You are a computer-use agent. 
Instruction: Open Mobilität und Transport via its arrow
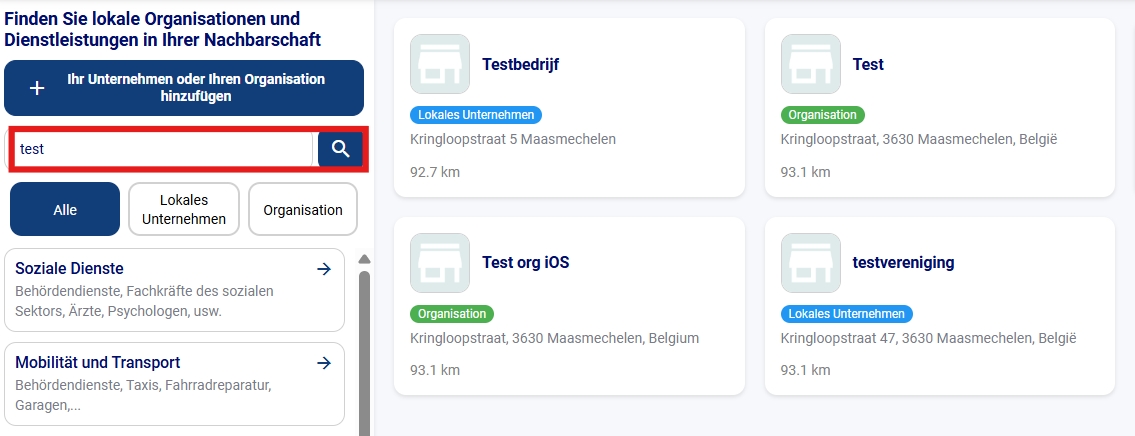click(323, 363)
